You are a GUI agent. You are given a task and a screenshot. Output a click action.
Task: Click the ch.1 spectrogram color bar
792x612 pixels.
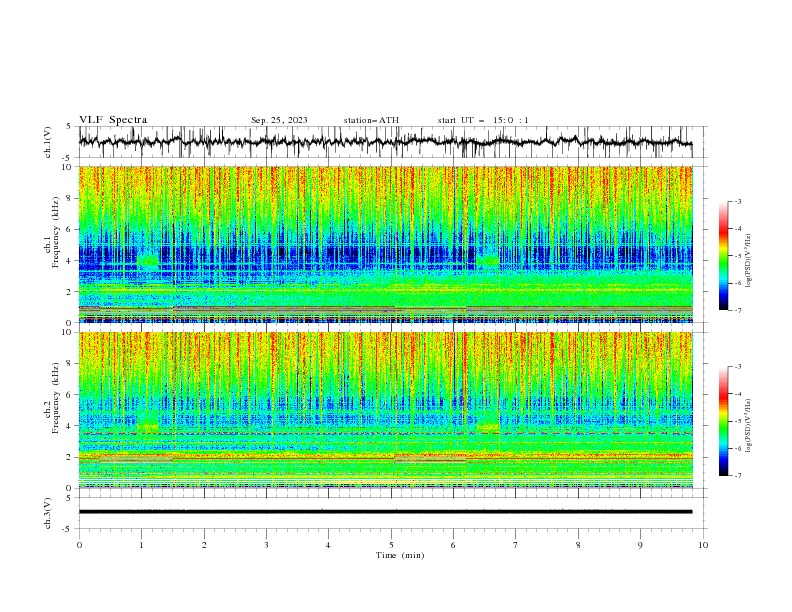723,256
